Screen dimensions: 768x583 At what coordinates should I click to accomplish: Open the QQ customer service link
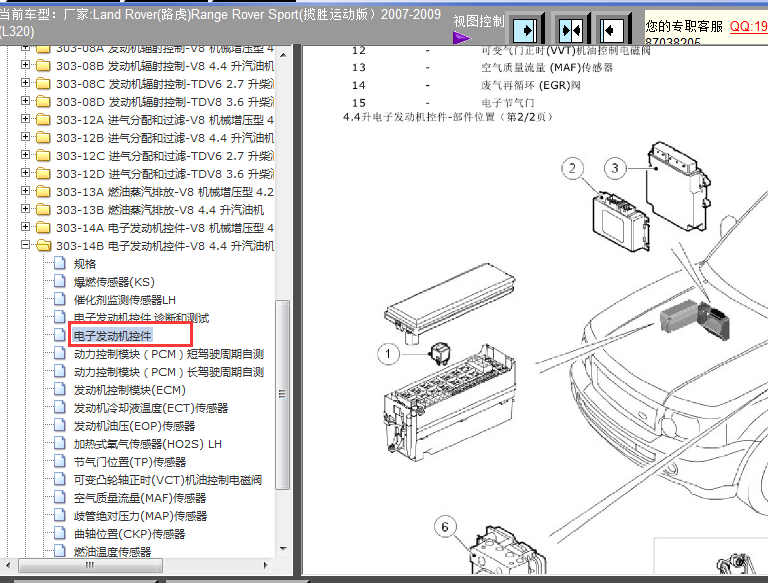(x=748, y=26)
